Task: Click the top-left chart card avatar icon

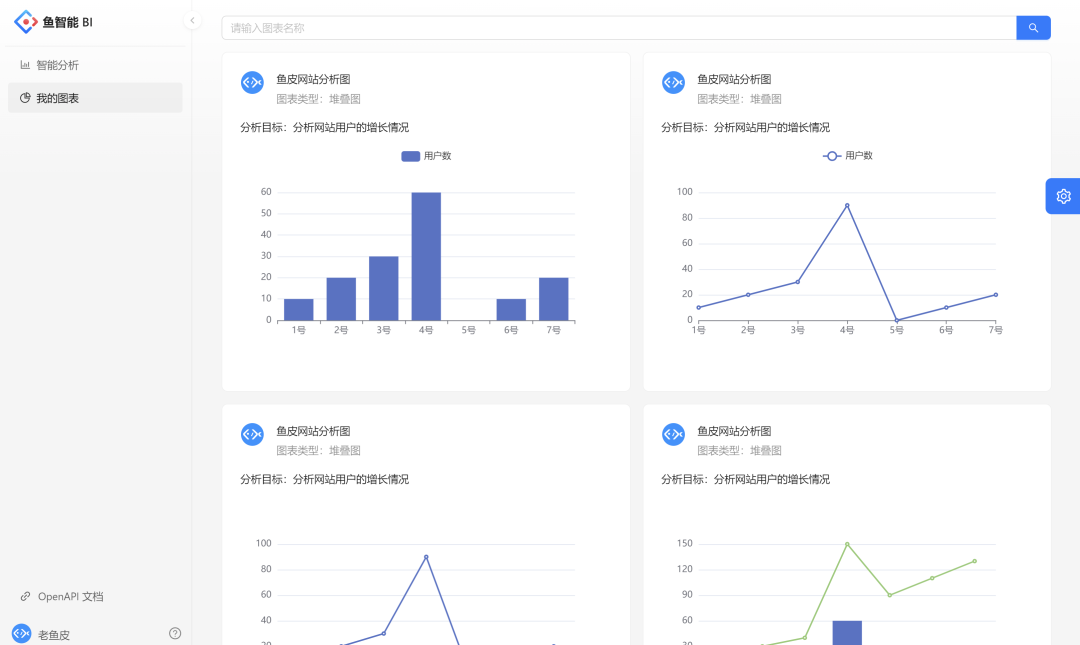Action: click(x=252, y=83)
